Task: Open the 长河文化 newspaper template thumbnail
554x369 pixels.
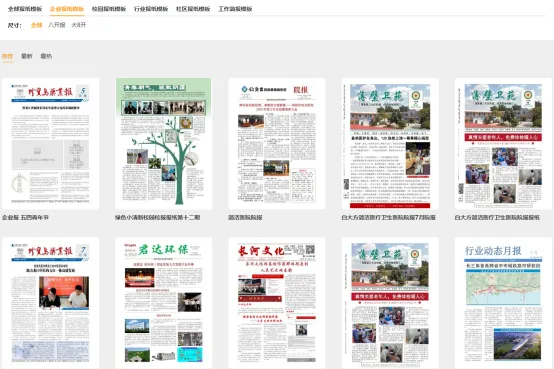Action: [x=277, y=303]
